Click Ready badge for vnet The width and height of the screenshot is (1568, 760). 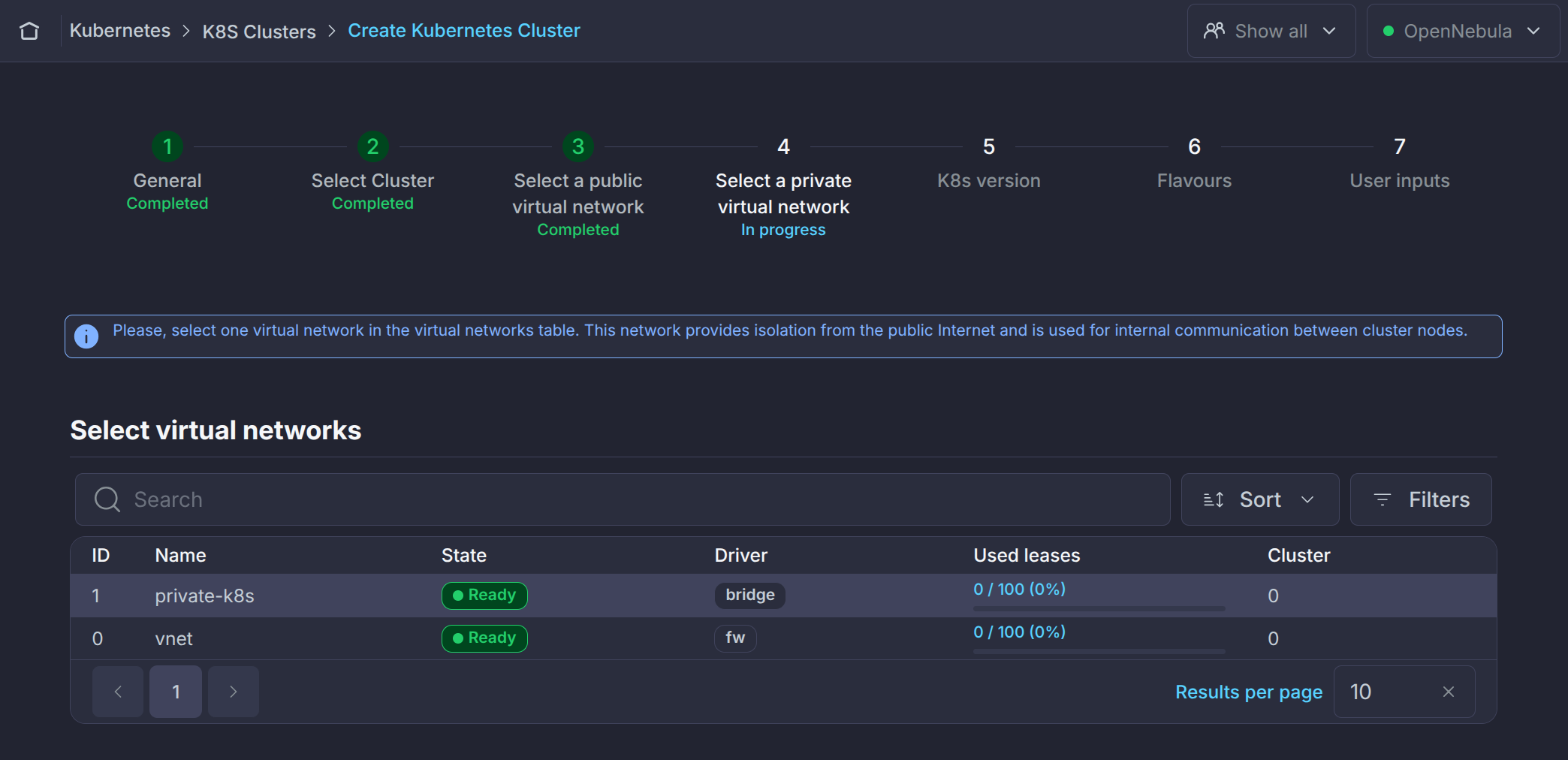point(484,638)
